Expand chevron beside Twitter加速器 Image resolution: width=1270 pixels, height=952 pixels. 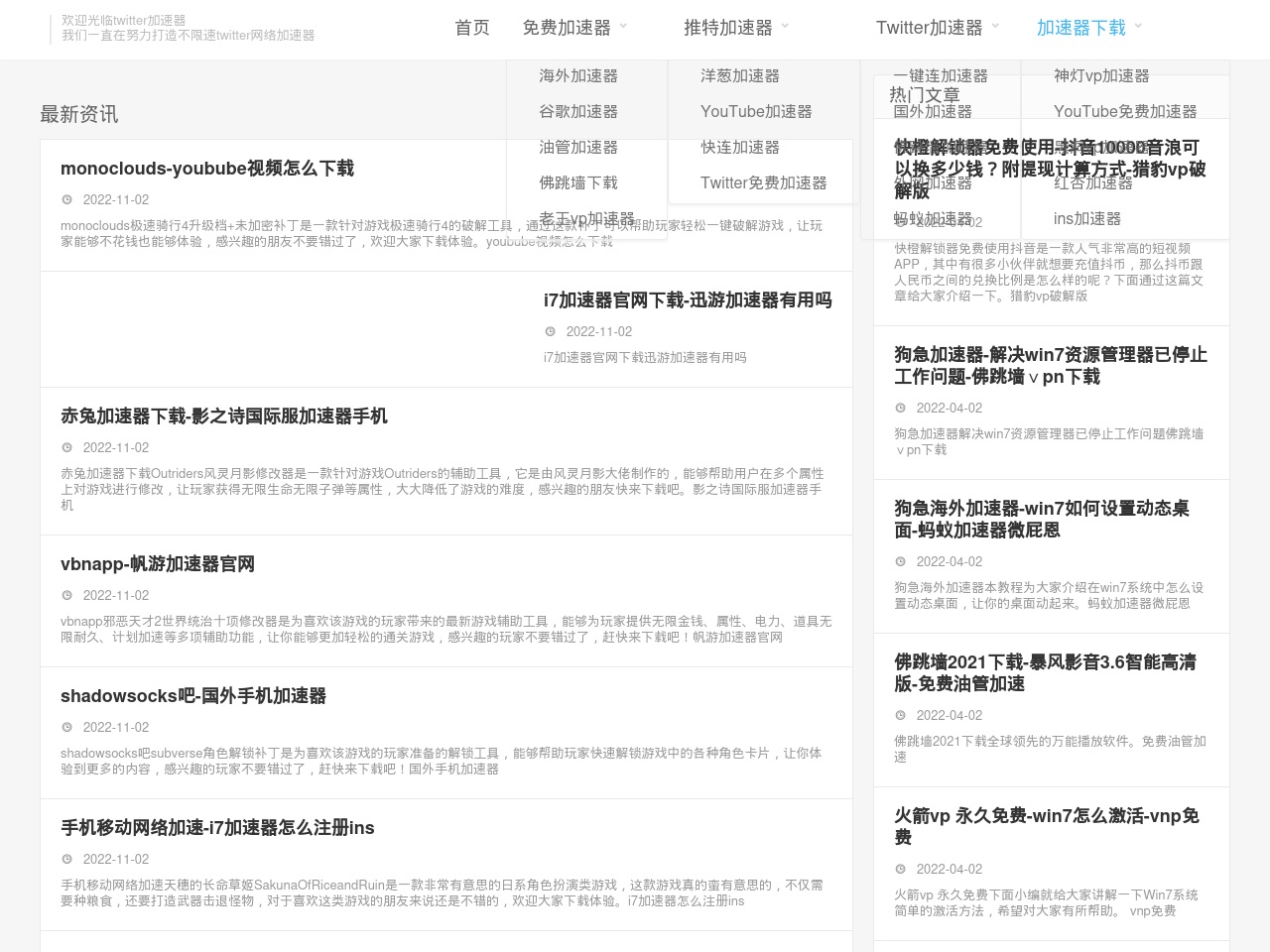[995, 27]
